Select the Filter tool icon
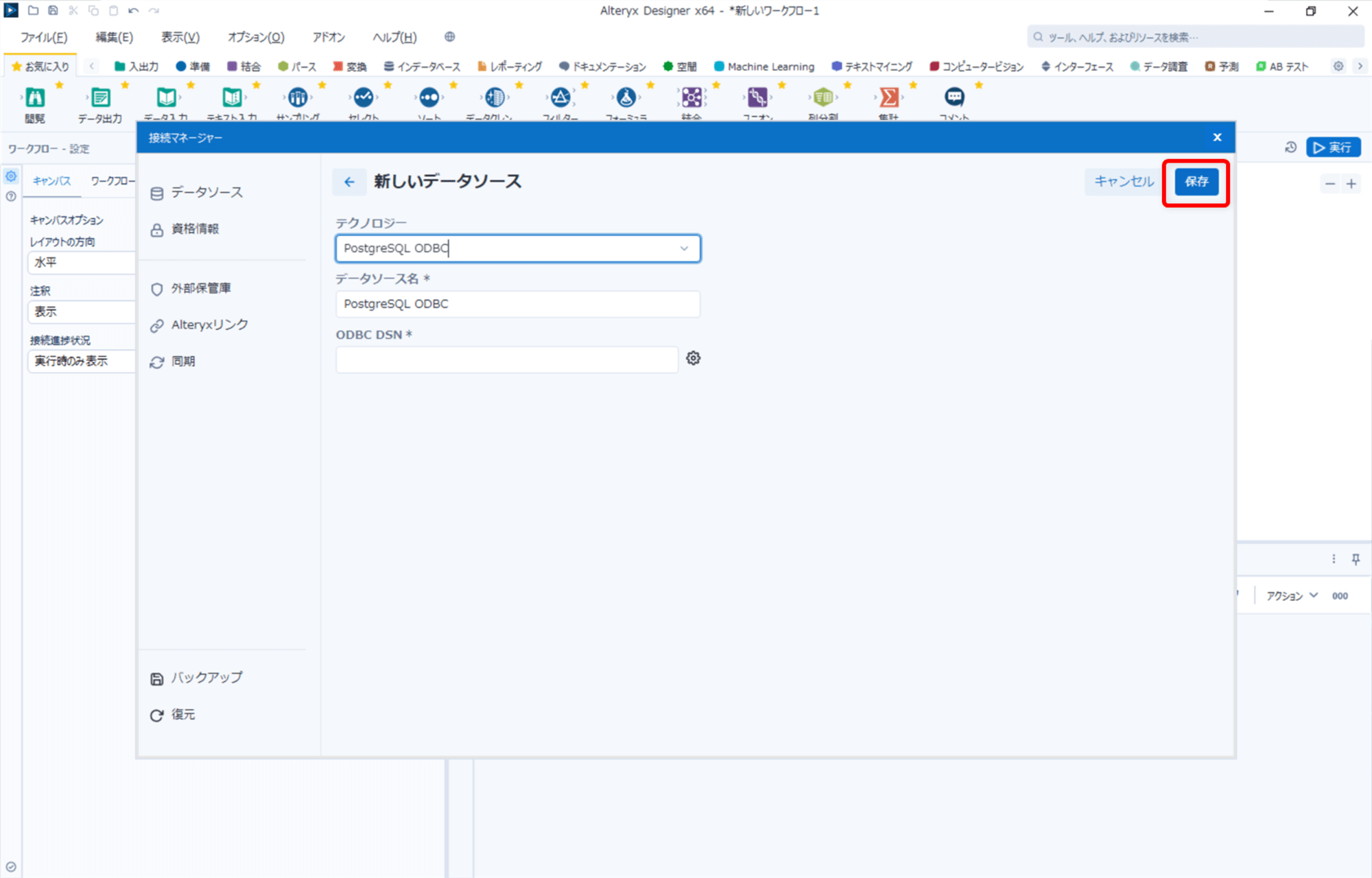 (x=560, y=97)
